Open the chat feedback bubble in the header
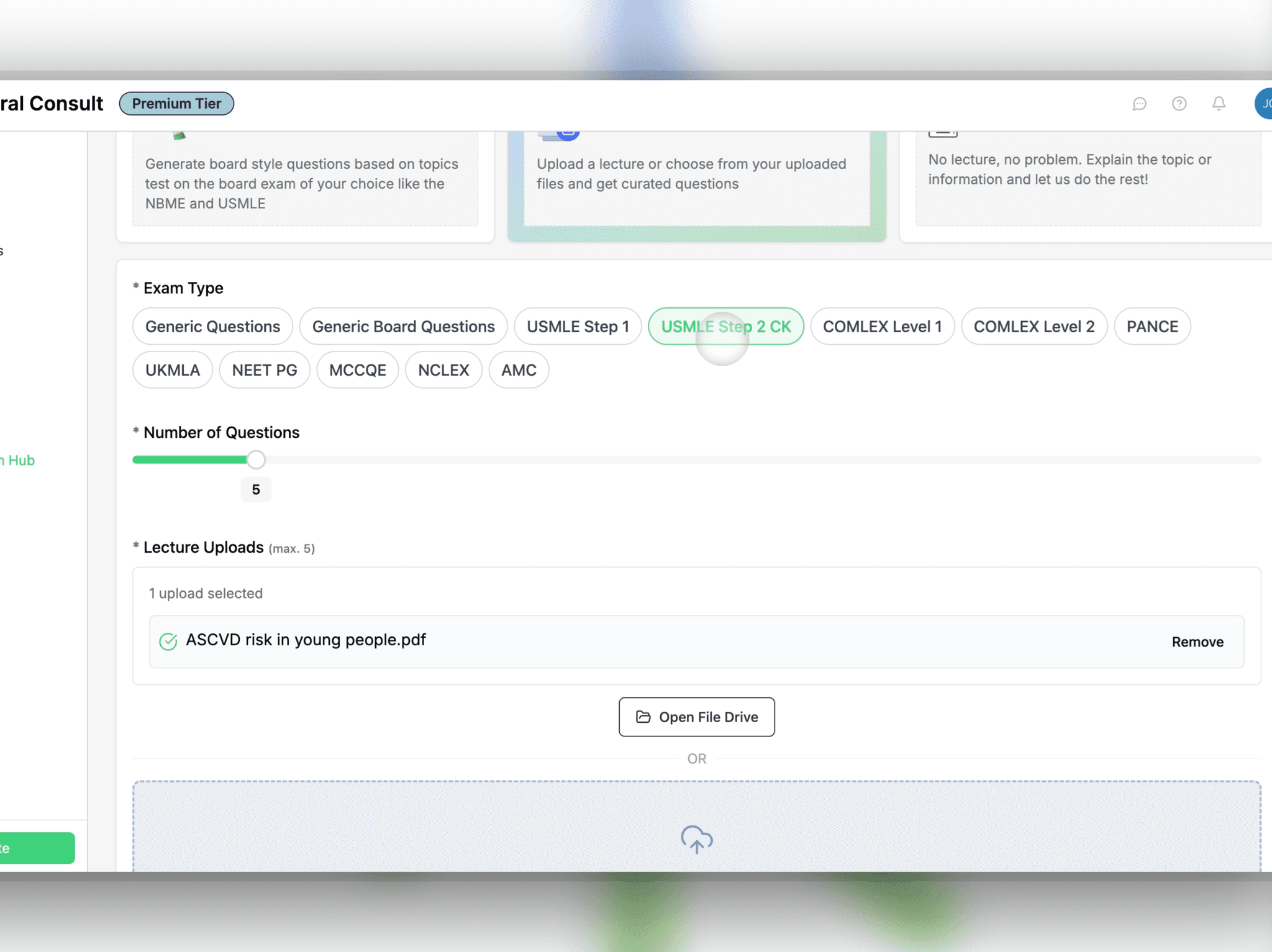Image resolution: width=1272 pixels, height=952 pixels. 1140,104
